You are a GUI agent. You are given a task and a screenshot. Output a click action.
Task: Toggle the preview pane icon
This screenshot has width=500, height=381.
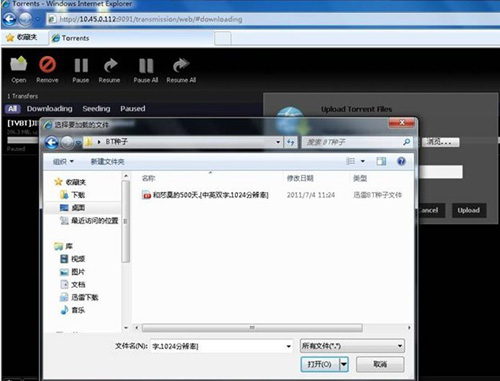[381, 161]
